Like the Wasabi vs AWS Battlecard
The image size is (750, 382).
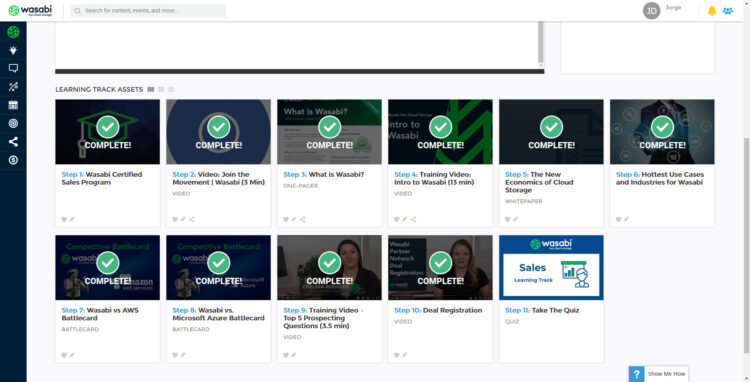pos(64,355)
